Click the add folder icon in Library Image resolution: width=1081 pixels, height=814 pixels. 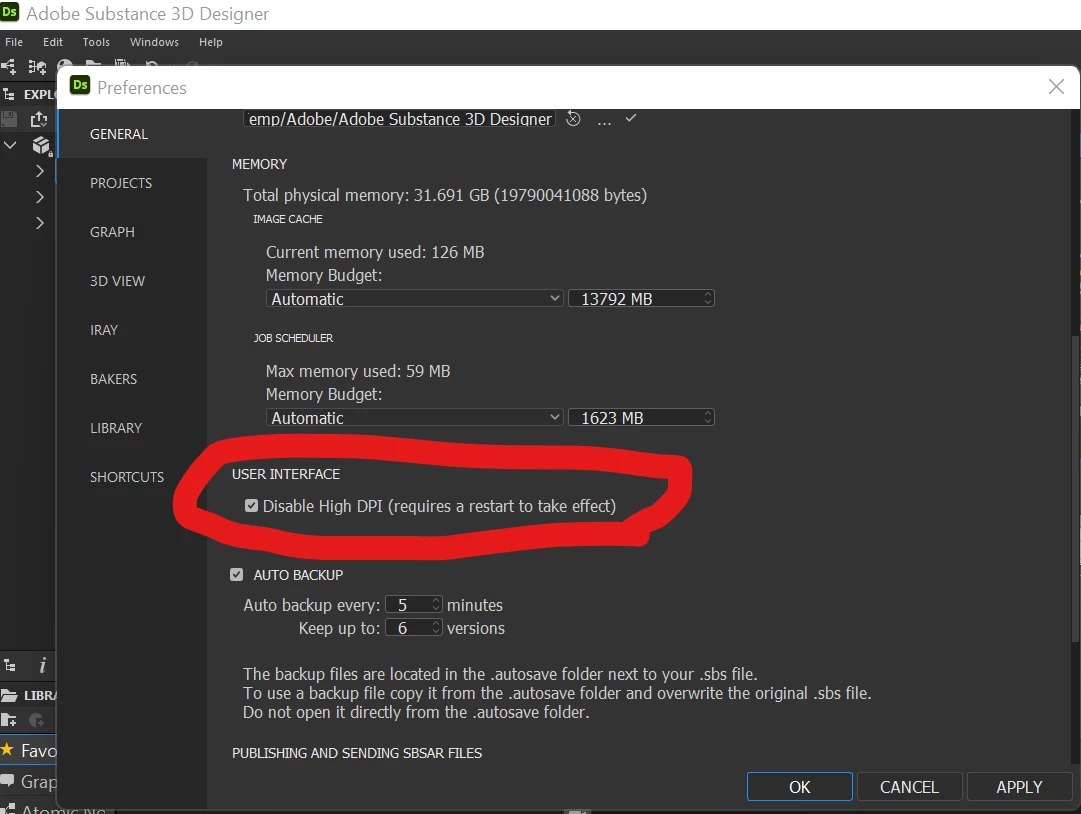click(9, 720)
